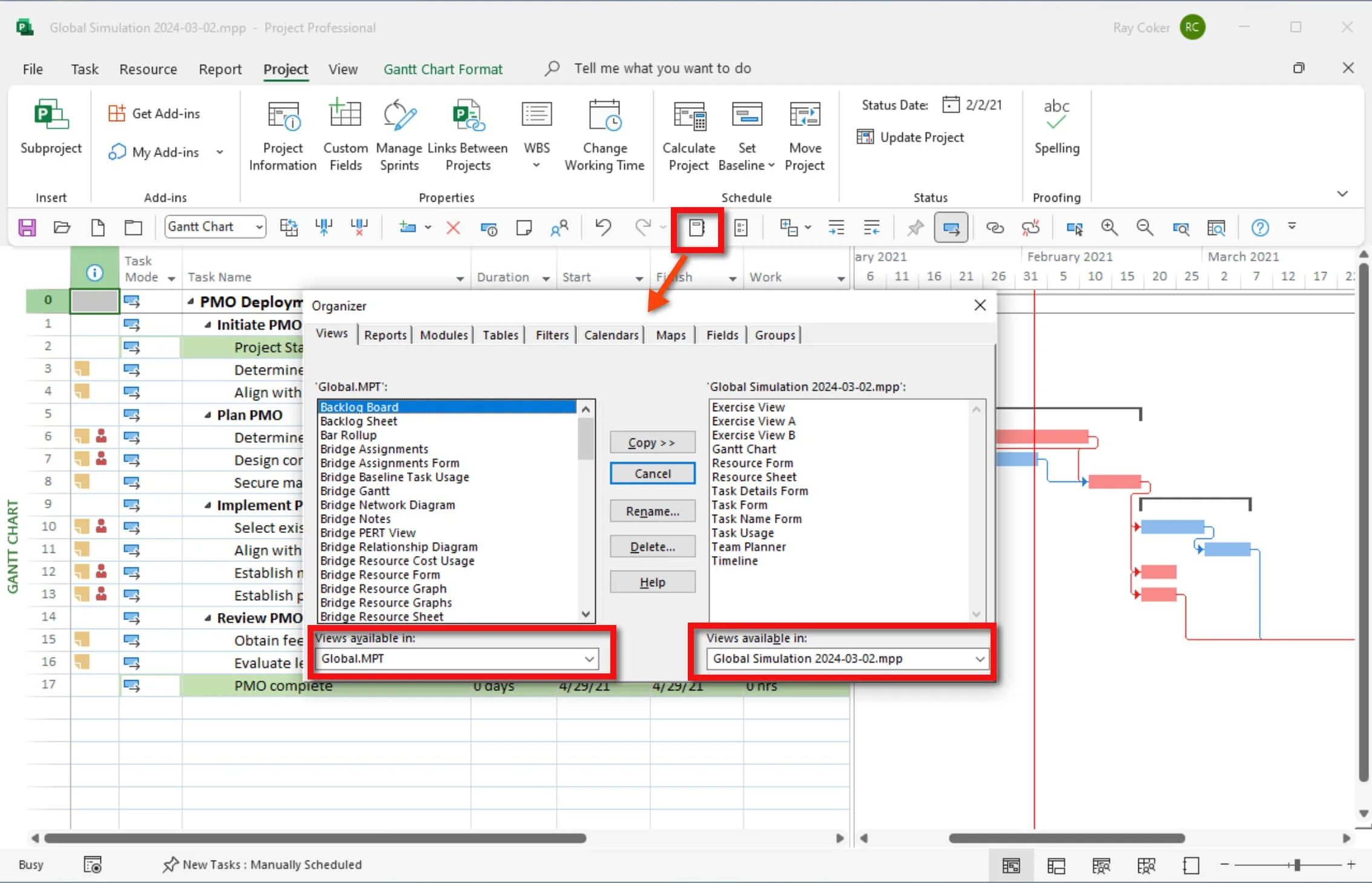This screenshot has height=883, width=1372.
Task: Open the File menu
Action: click(33, 69)
